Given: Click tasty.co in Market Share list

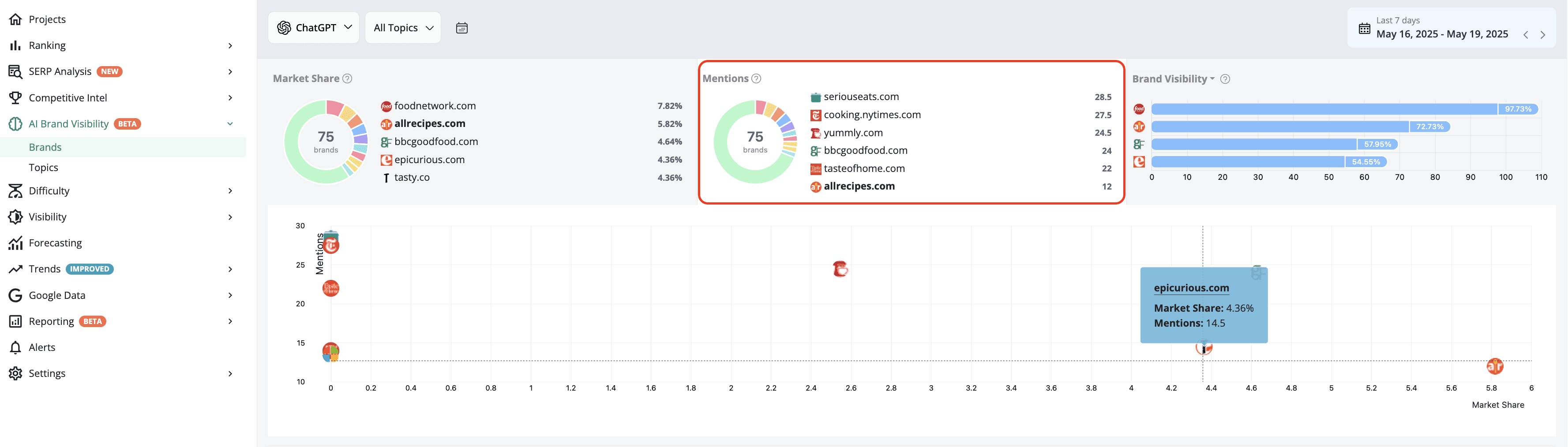Looking at the screenshot, I should pyautogui.click(x=412, y=178).
